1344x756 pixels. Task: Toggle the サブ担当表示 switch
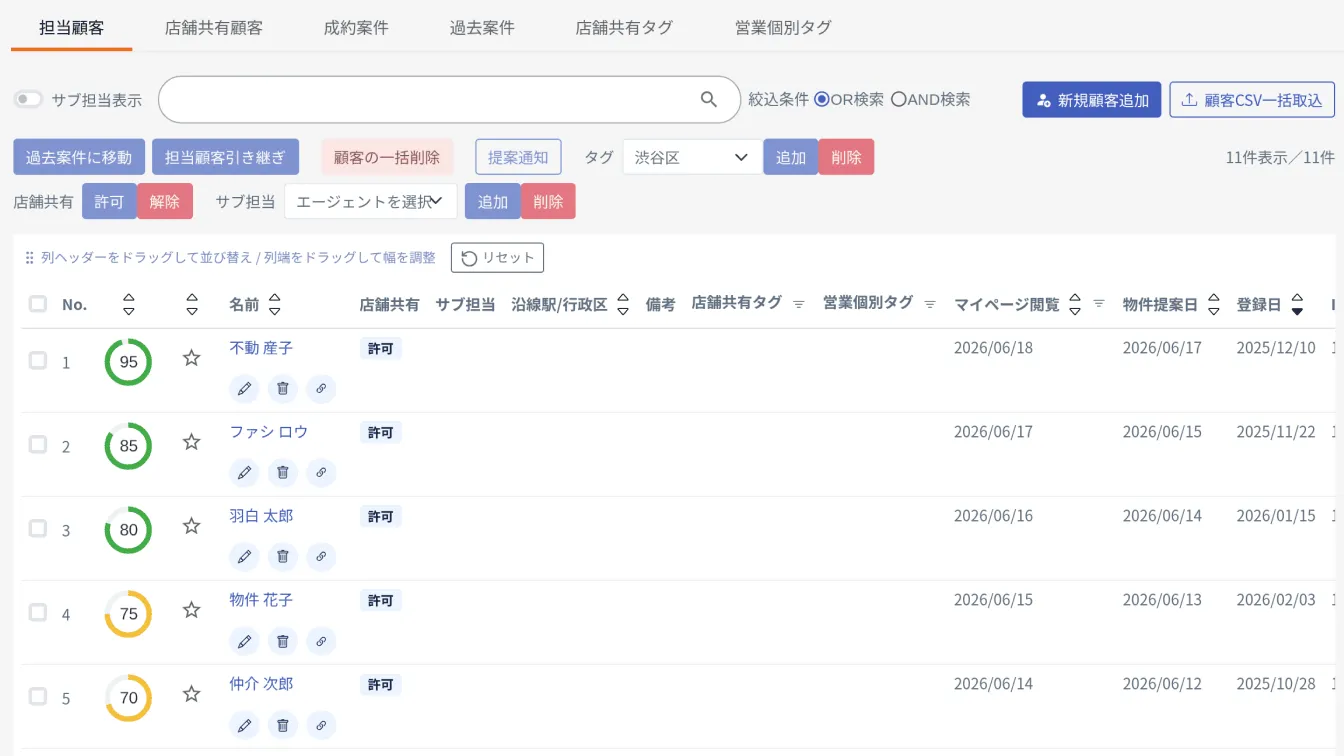click(x=28, y=99)
